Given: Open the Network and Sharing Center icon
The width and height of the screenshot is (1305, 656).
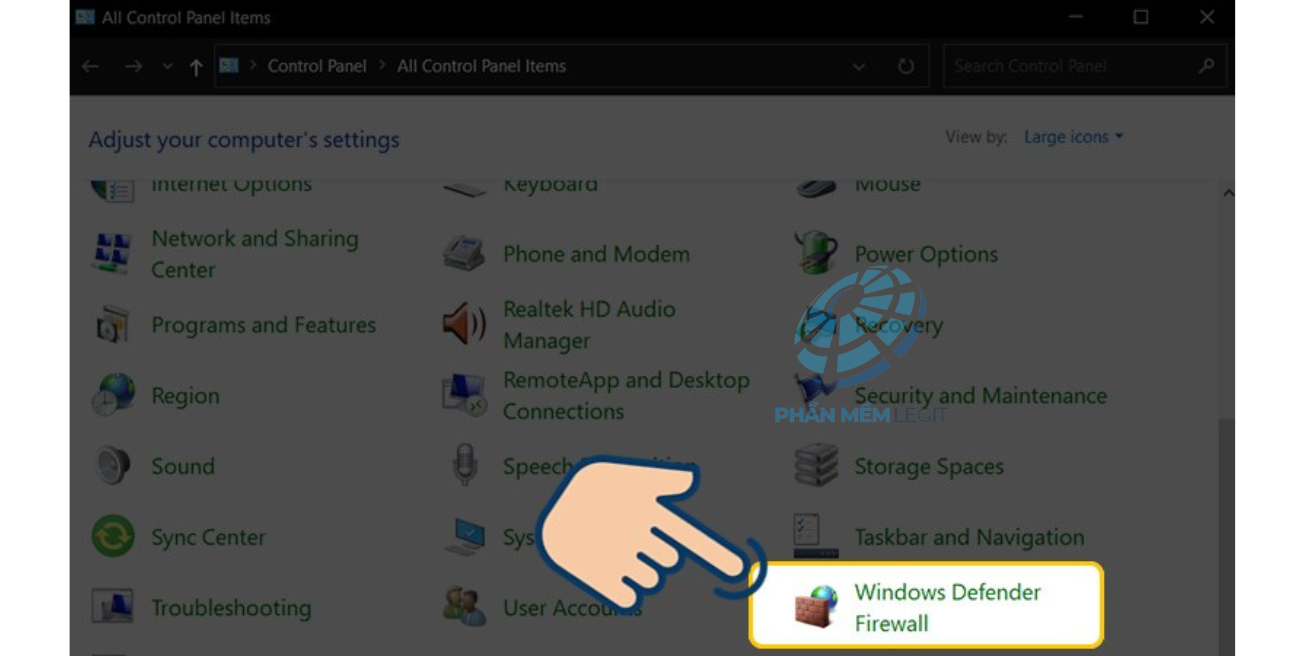Looking at the screenshot, I should (x=112, y=254).
